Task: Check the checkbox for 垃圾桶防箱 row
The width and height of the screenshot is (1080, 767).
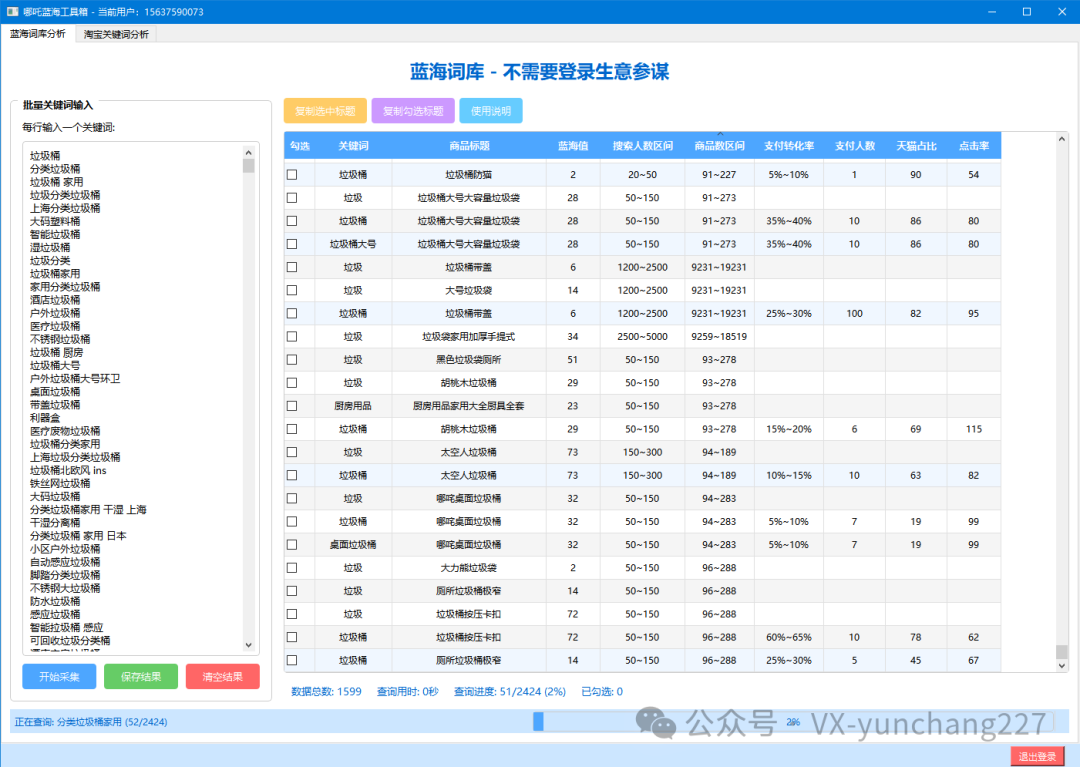Action: [x=291, y=174]
